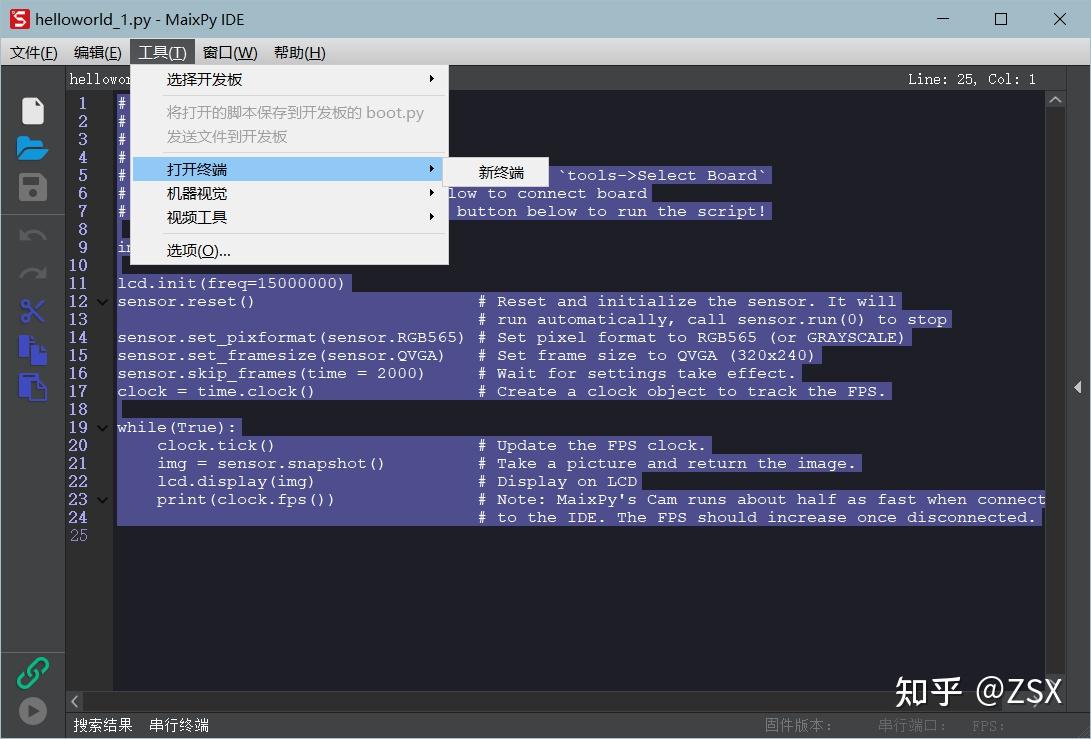The width and height of the screenshot is (1091, 739).
Task: Run the helloworld script
Action: point(33,711)
